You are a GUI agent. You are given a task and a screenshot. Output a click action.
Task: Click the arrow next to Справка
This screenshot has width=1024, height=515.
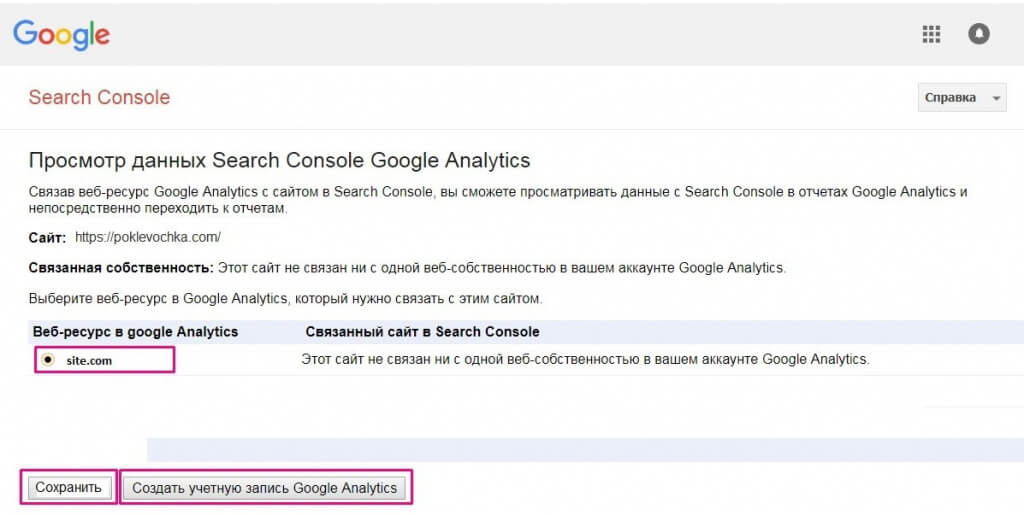[995, 98]
